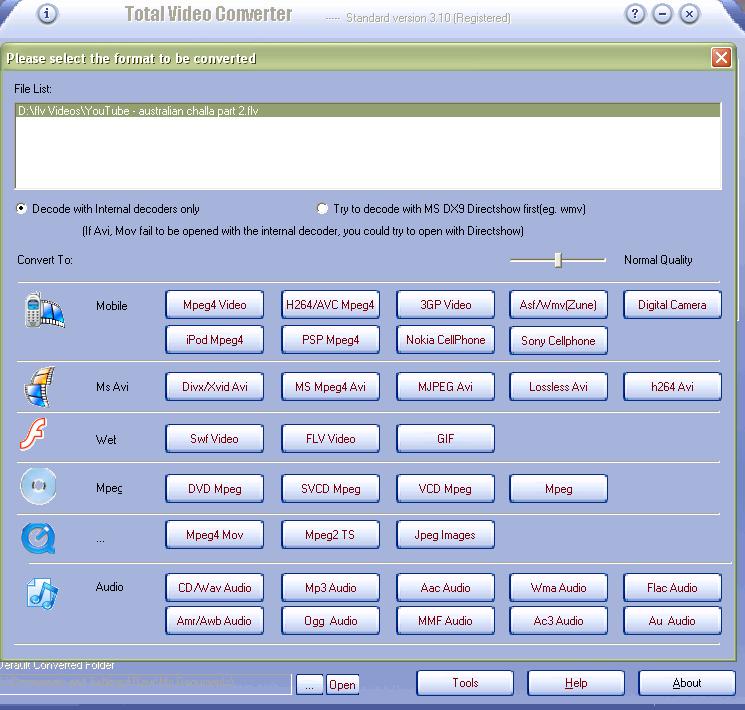Choose Mpeg4 Mov format
The image size is (745, 710).
point(215,535)
